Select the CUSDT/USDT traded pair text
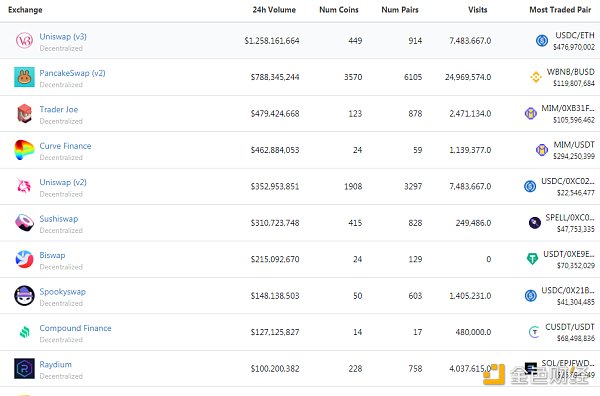The image size is (600, 396). coord(570,327)
